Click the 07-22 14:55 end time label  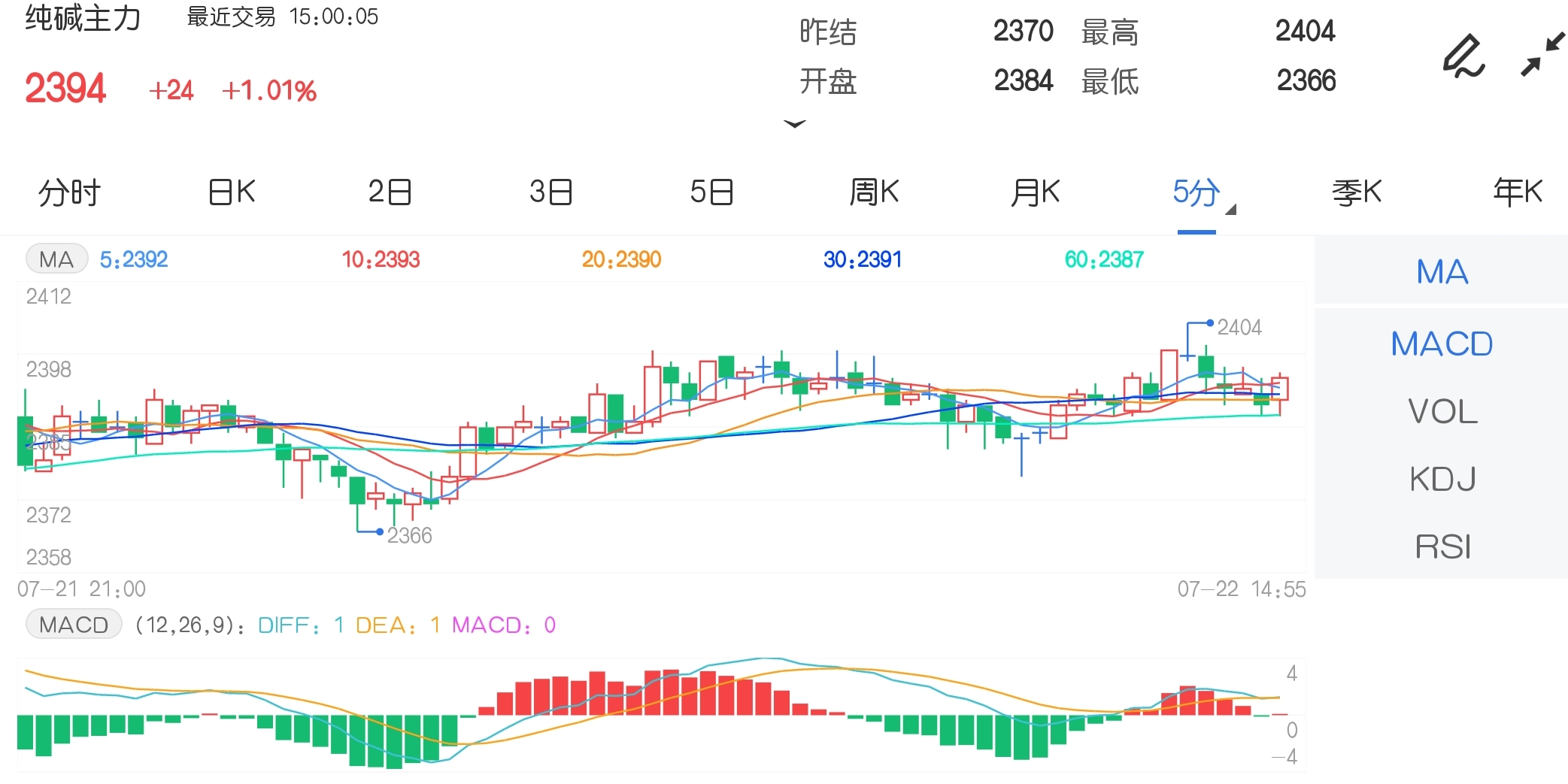(1242, 589)
